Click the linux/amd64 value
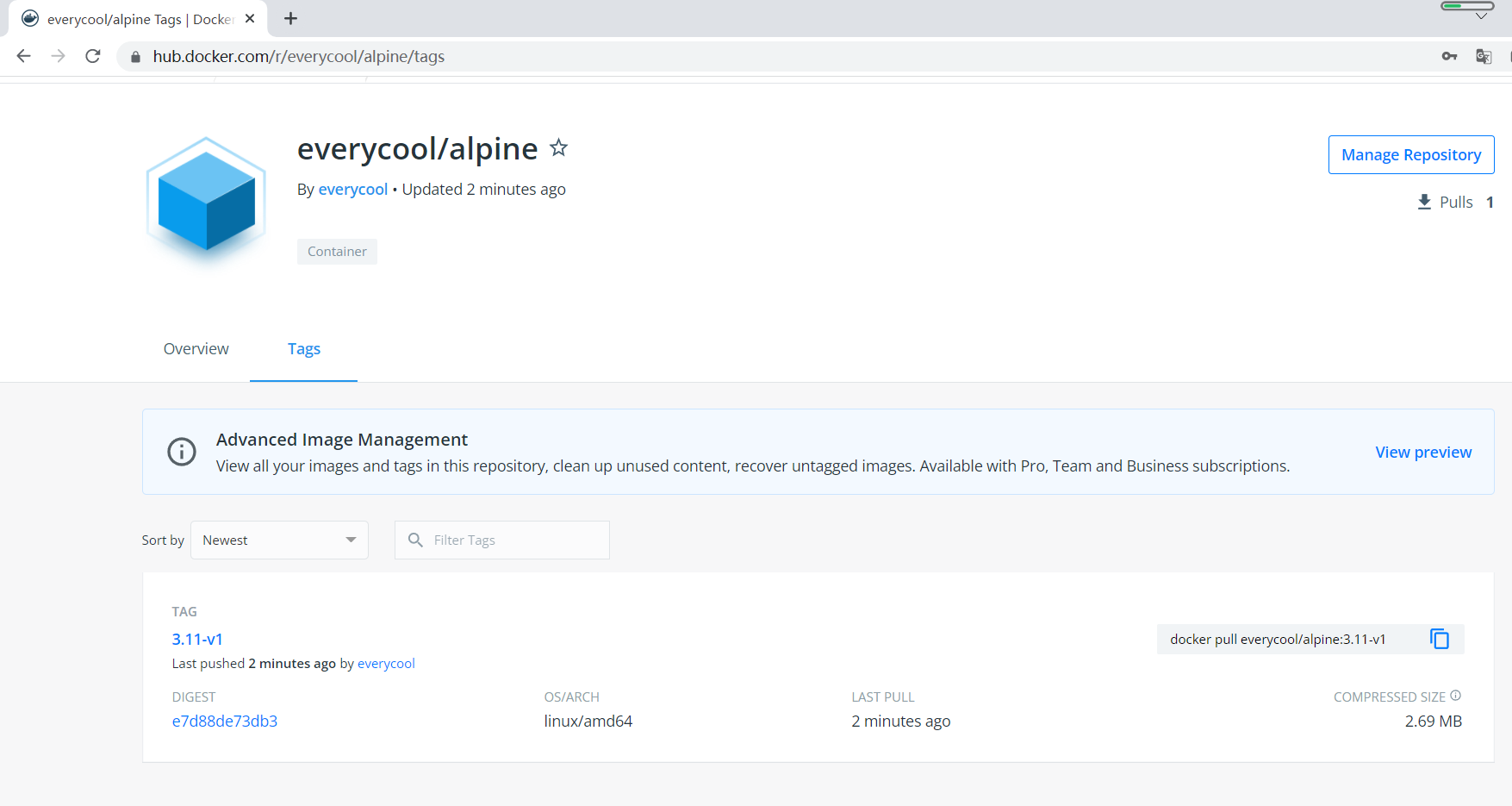 tap(588, 721)
